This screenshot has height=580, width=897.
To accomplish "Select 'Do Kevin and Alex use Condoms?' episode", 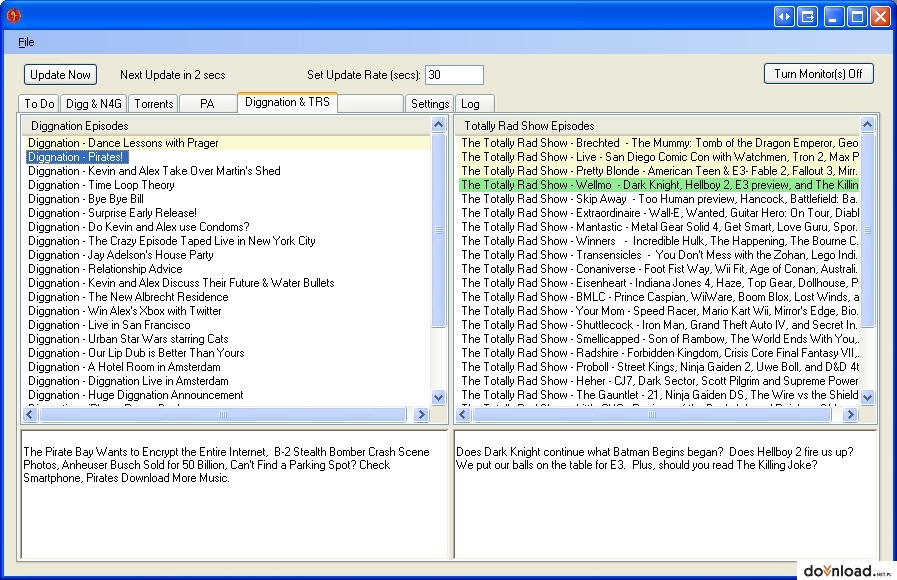I will tap(138, 227).
